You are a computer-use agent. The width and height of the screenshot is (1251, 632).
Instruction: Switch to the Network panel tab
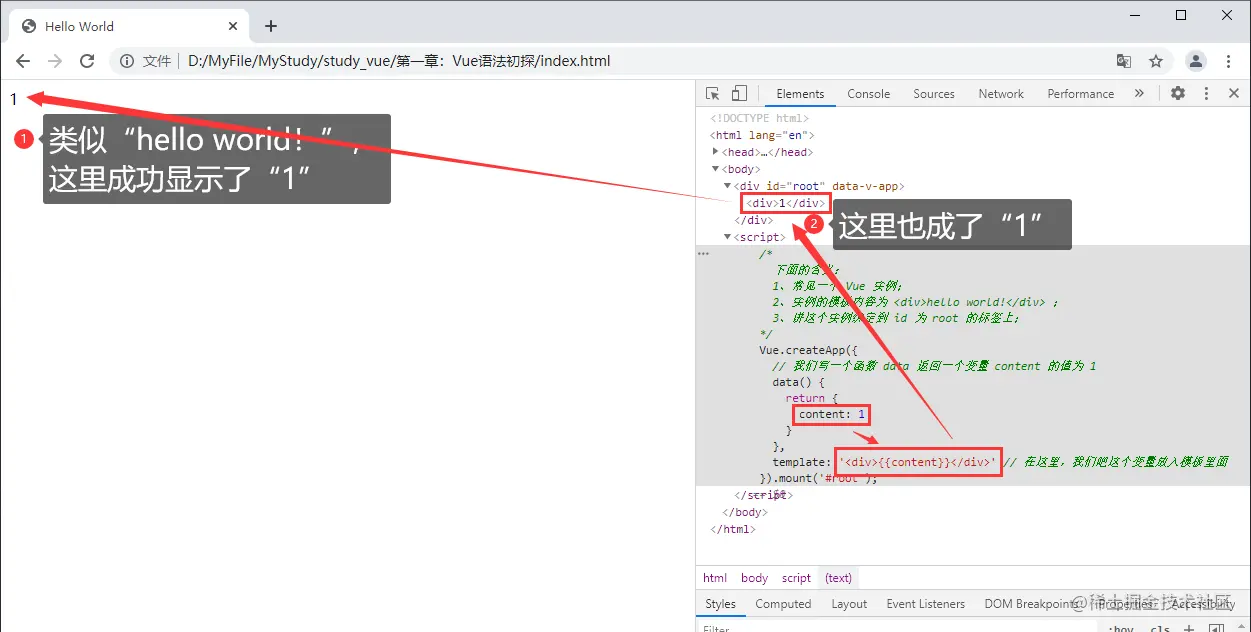pos(1001,93)
